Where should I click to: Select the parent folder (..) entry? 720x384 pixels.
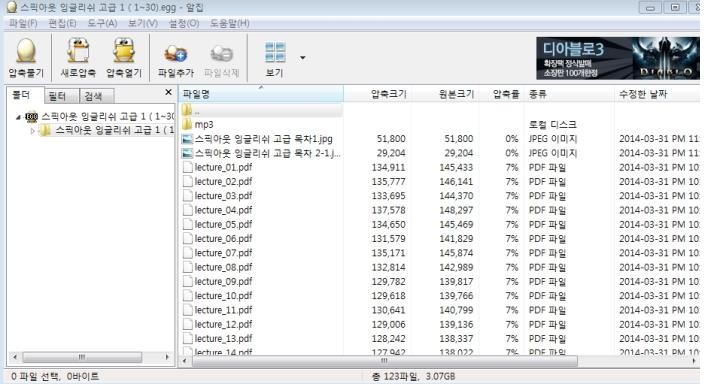click(x=261, y=110)
